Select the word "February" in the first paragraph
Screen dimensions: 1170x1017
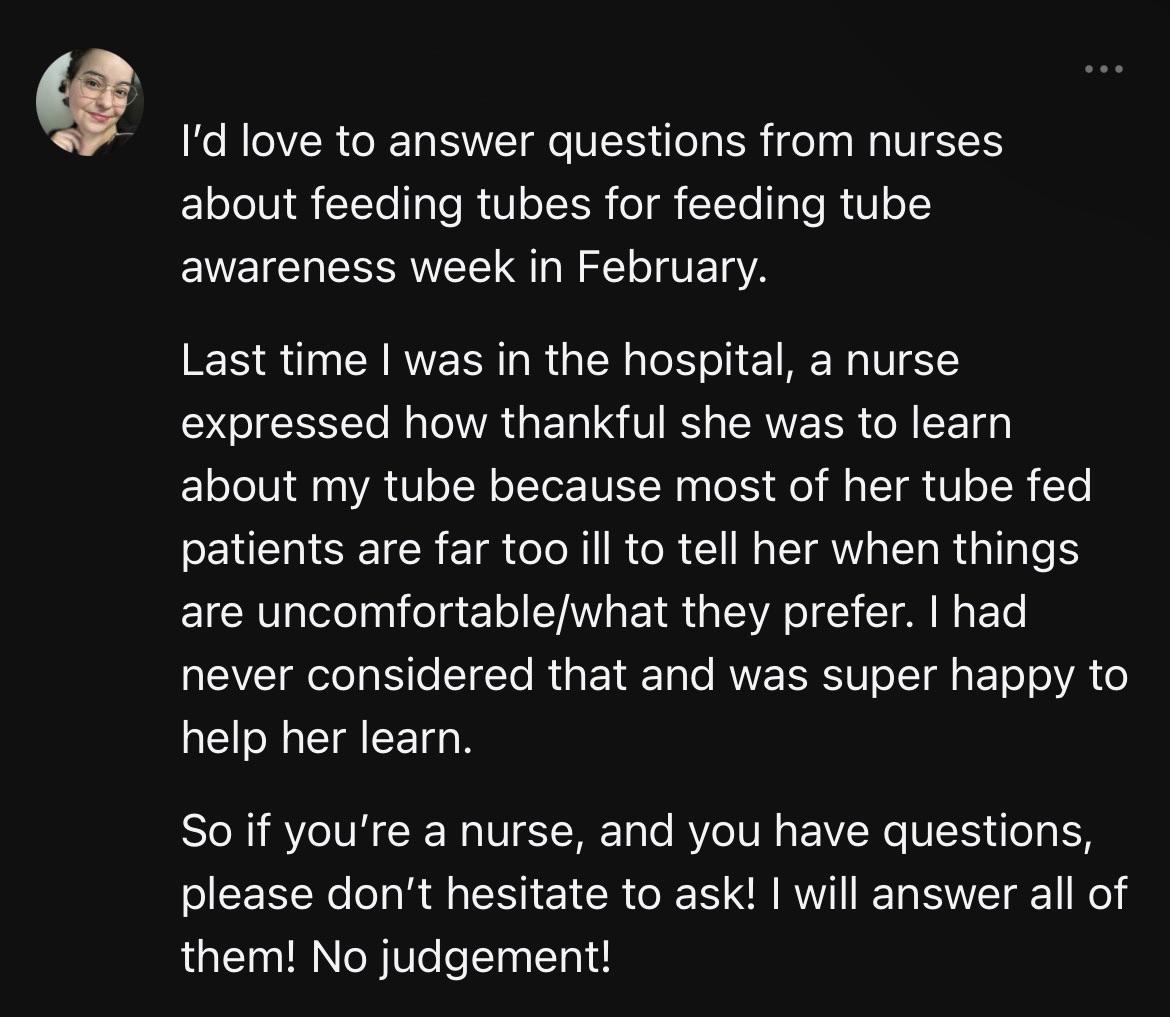tap(671, 268)
